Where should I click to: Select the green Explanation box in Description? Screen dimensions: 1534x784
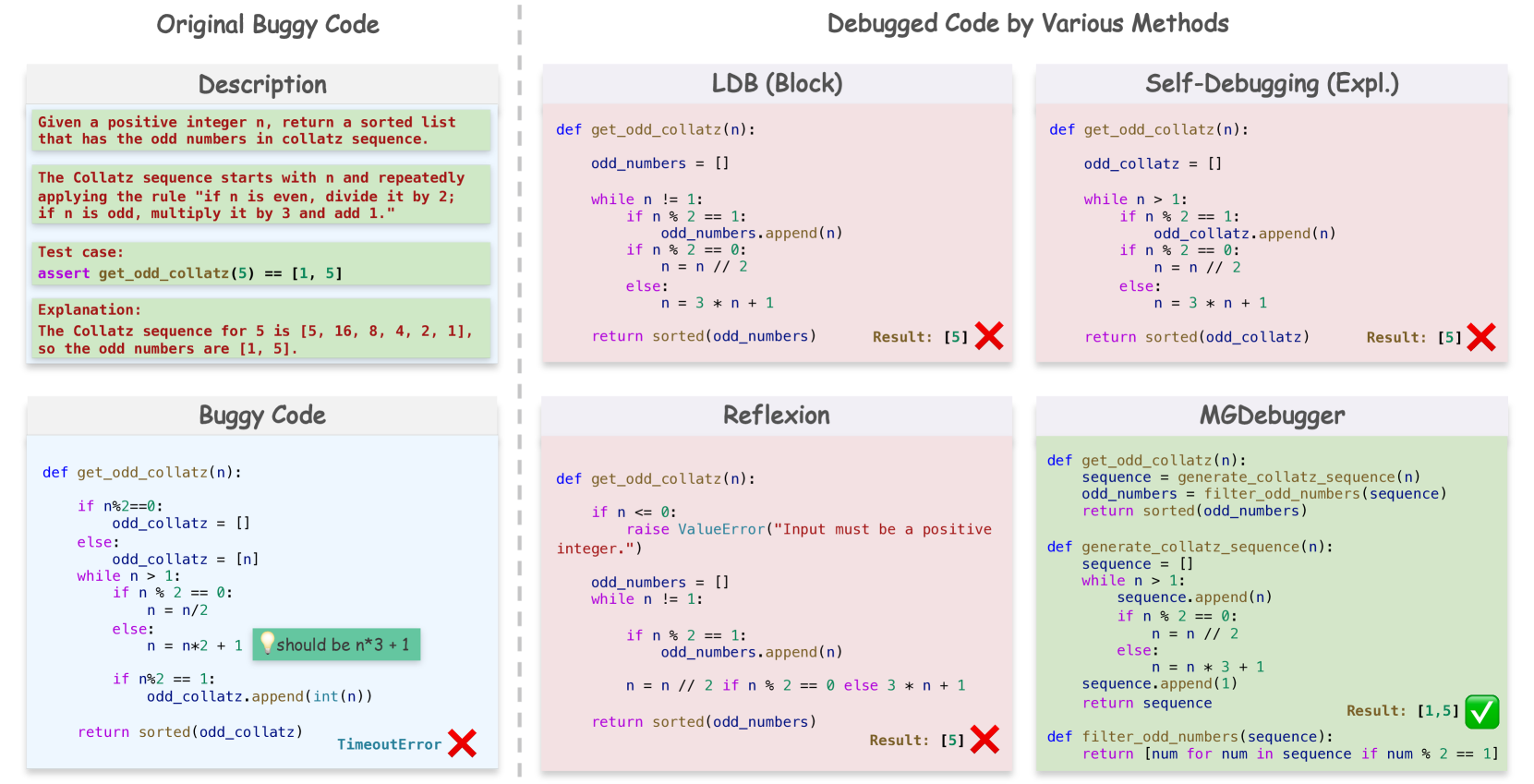click(262, 329)
